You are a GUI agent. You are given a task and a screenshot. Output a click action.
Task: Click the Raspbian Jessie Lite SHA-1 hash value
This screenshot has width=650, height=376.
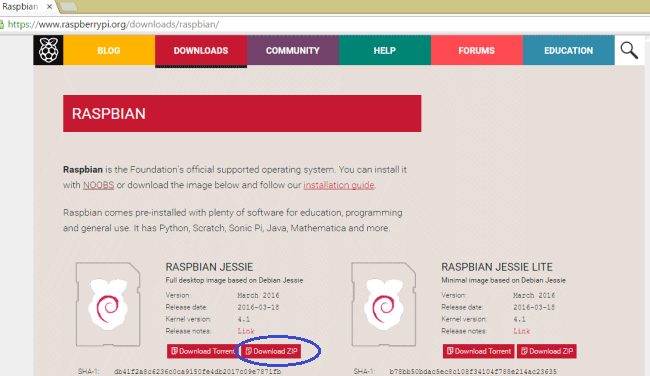473,371
